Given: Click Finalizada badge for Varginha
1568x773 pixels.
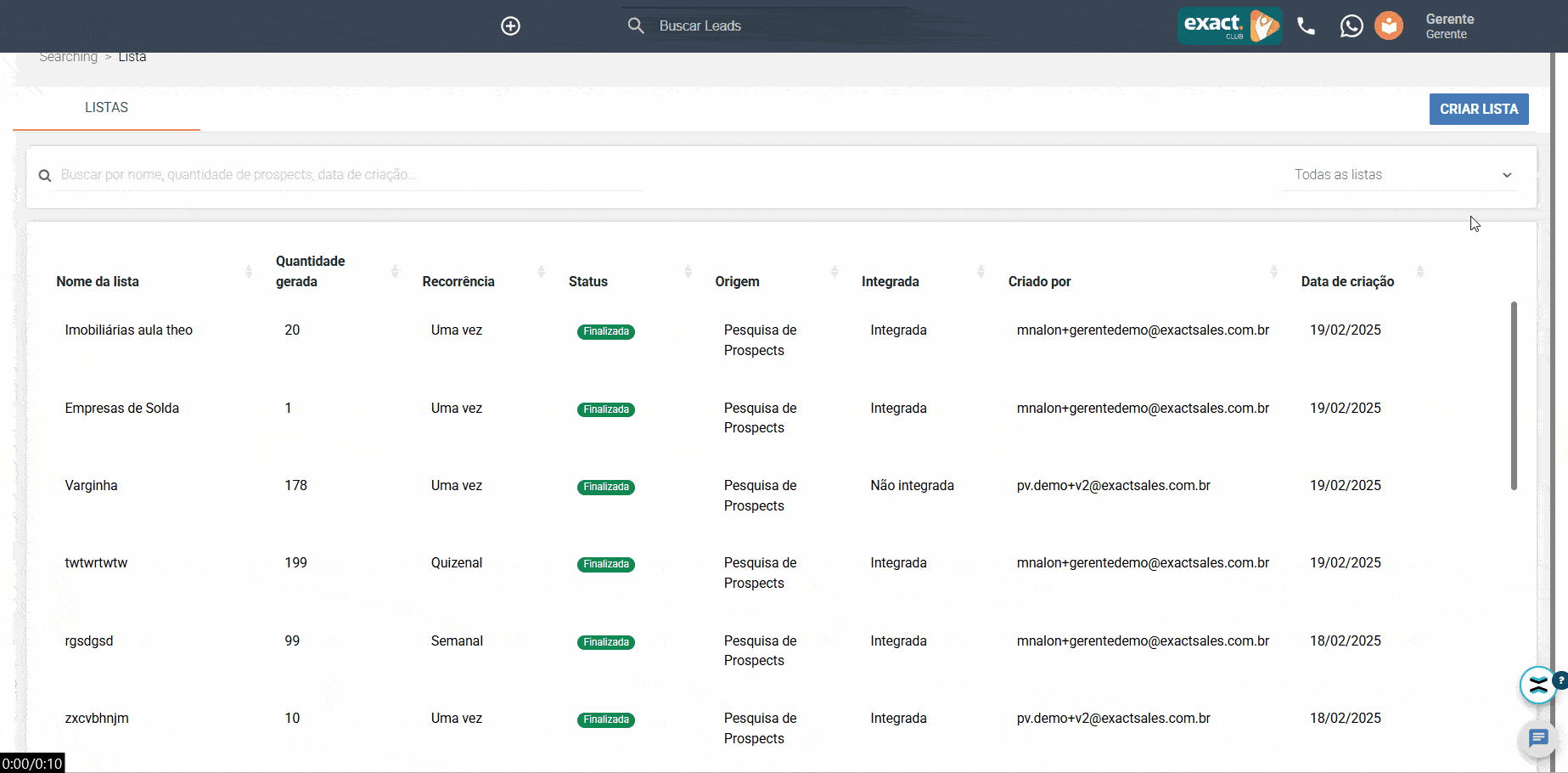Looking at the screenshot, I should [606, 487].
